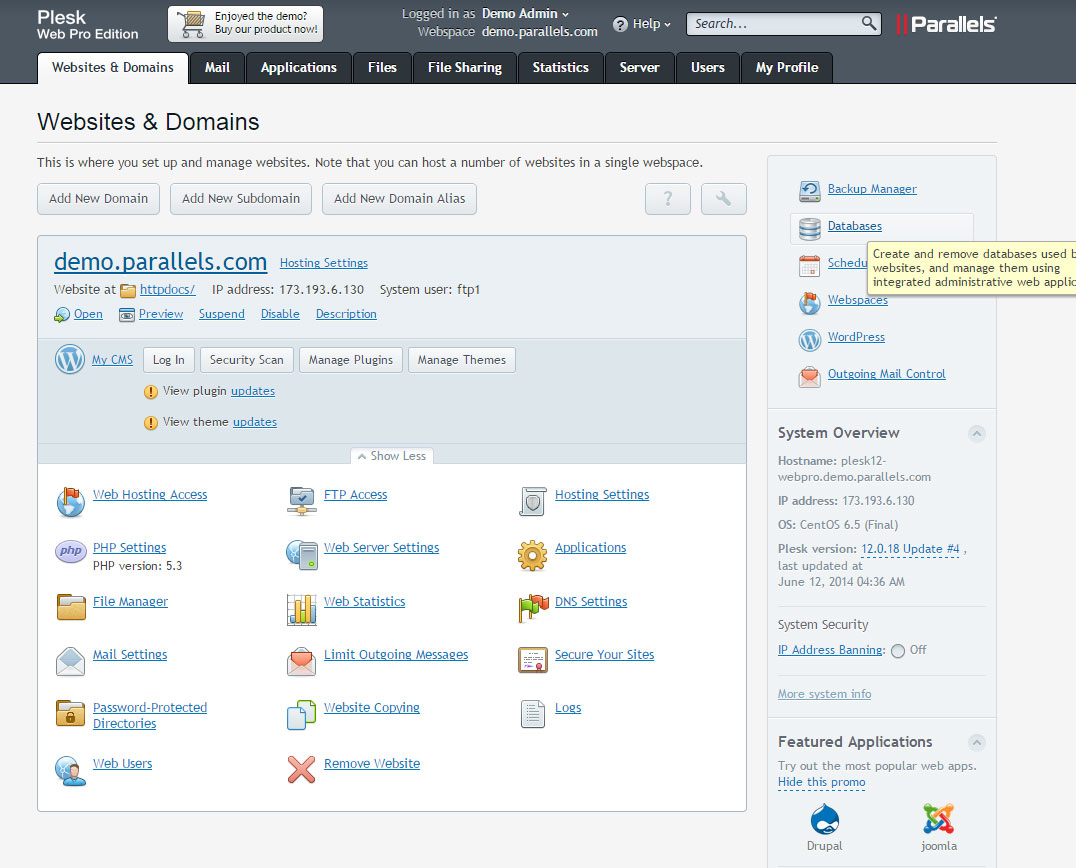The image size is (1076, 868).
Task: Click the 12.0.18 Update #4 version link
Action: point(910,549)
